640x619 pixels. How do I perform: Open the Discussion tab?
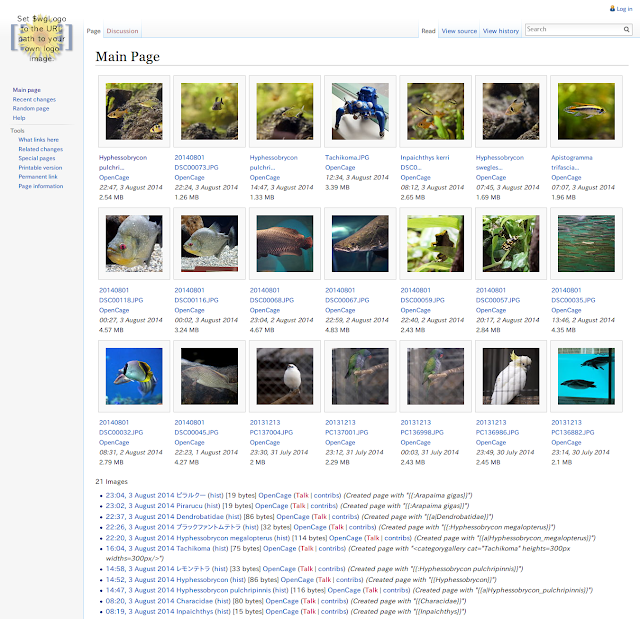[122, 31]
